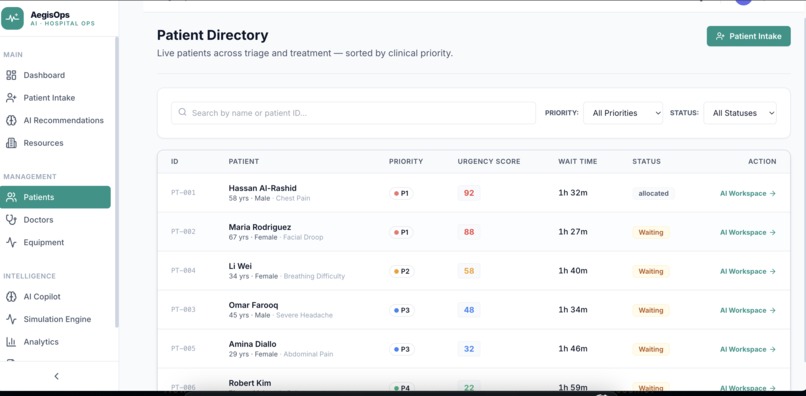
Task: Open the All Statuses dropdown
Action: pos(740,113)
